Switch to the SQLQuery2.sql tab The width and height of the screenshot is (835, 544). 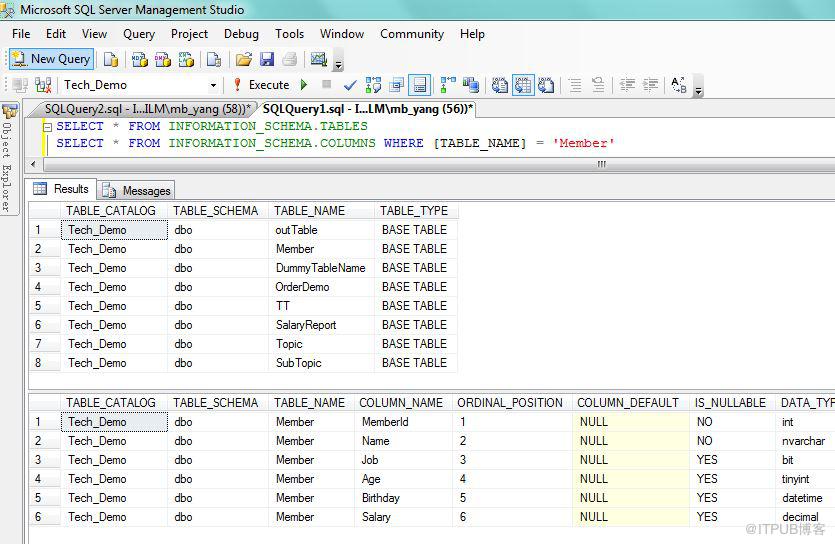pyautogui.click(x=147, y=109)
